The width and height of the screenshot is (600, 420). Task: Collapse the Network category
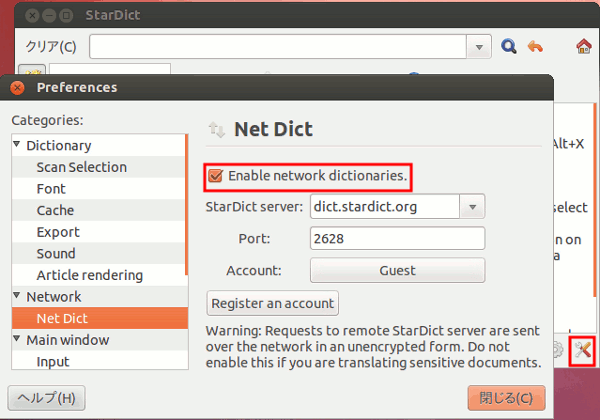click(17, 297)
